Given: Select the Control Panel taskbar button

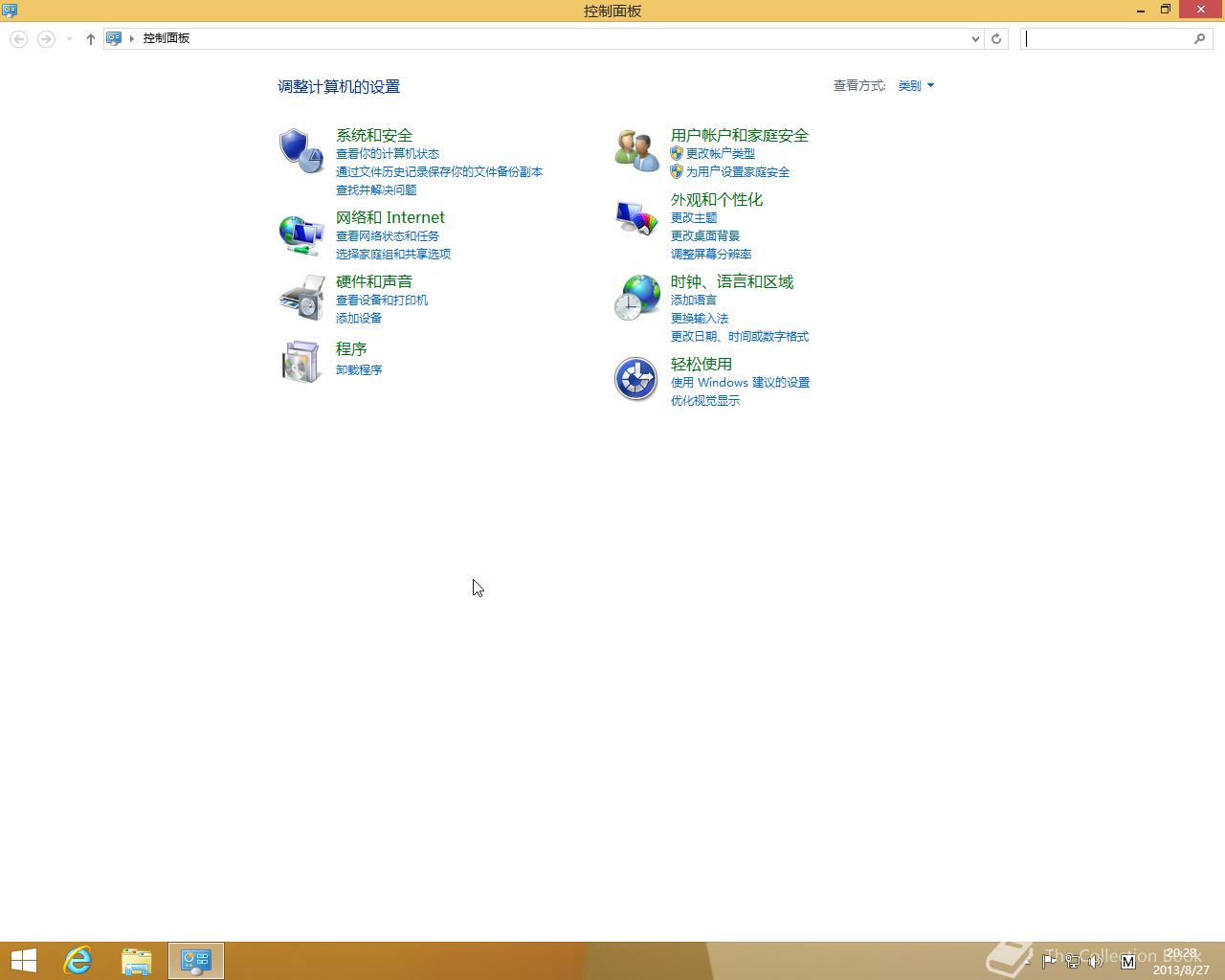Looking at the screenshot, I should pyautogui.click(x=196, y=961).
